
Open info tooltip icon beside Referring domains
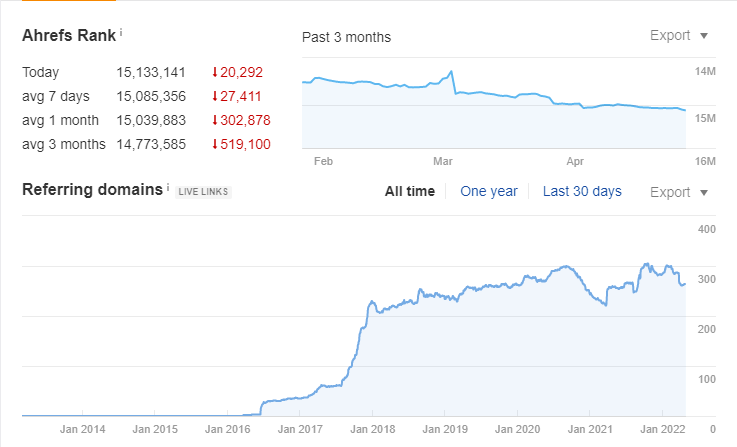pyautogui.click(x=168, y=187)
